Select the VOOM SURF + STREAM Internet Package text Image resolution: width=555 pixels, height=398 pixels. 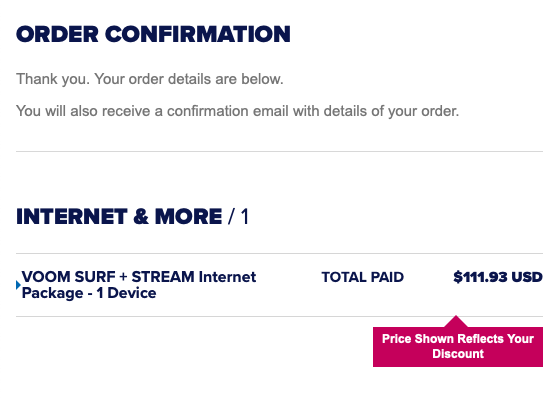point(139,285)
